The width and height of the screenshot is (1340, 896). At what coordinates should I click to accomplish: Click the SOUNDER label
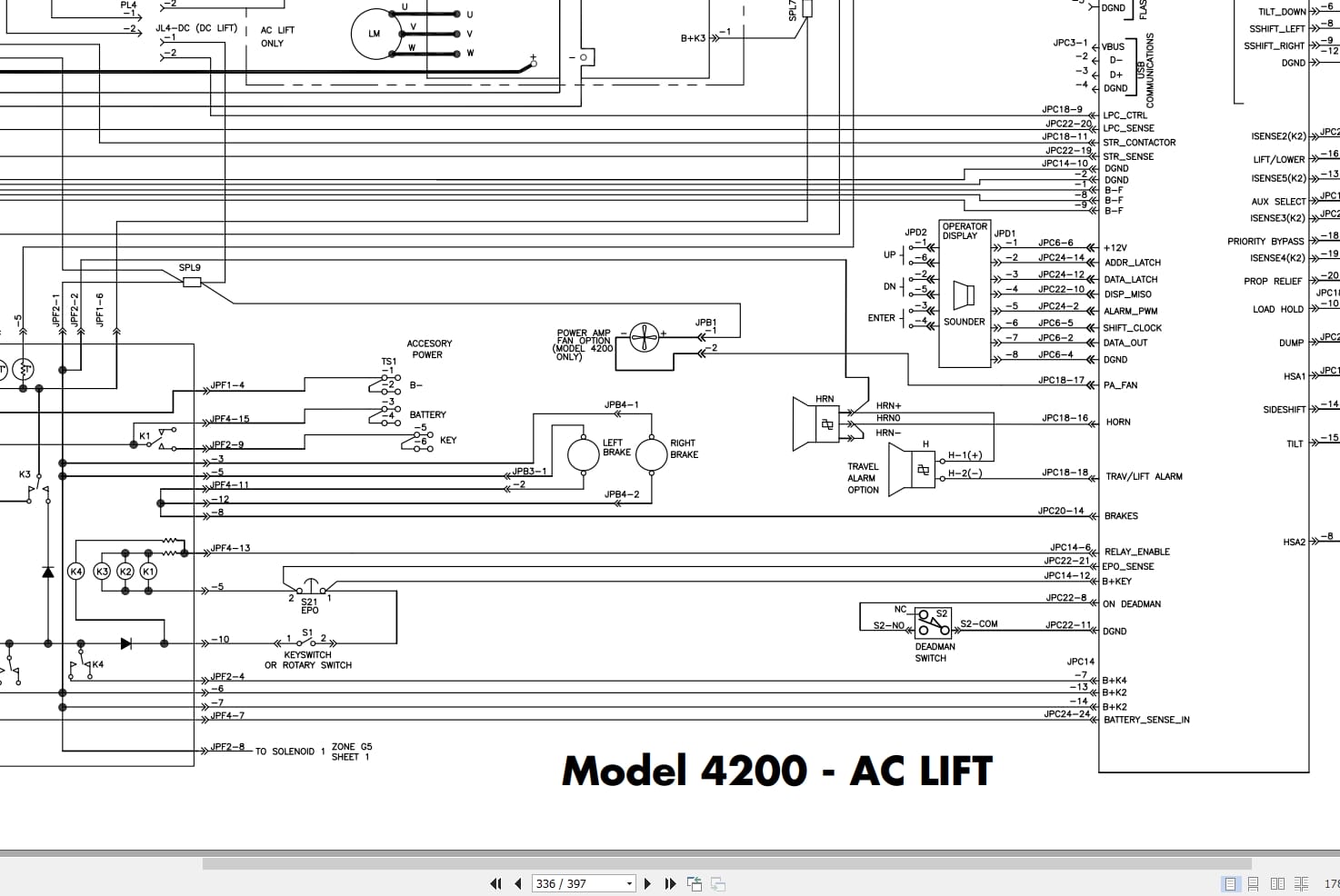tap(965, 322)
